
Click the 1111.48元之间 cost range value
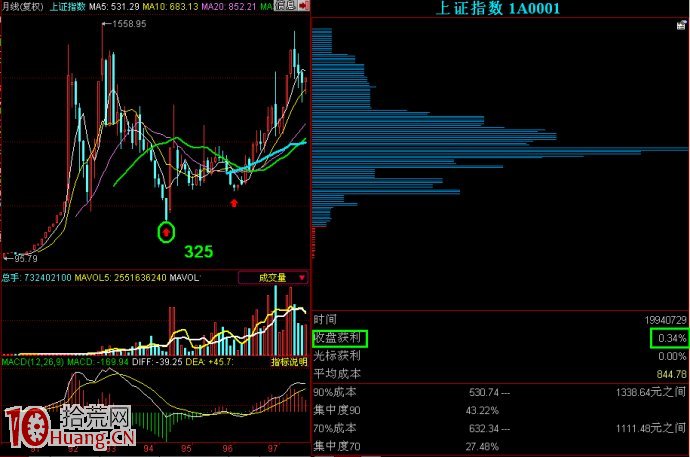tap(651, 428)
